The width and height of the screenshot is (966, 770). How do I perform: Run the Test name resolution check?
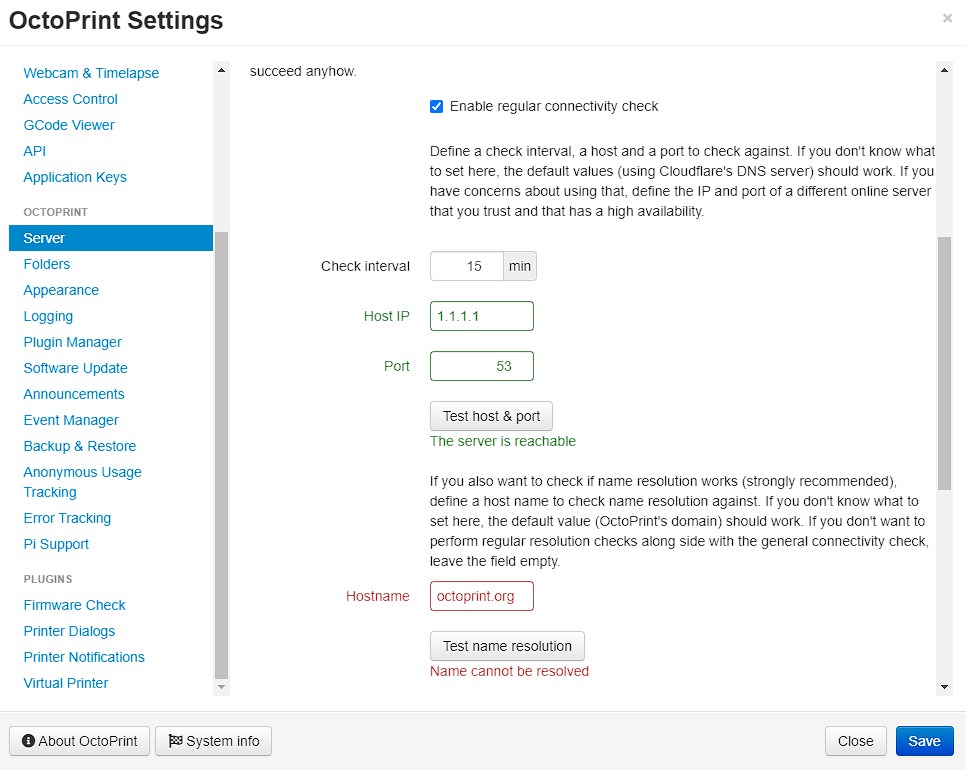pos(507,646)
